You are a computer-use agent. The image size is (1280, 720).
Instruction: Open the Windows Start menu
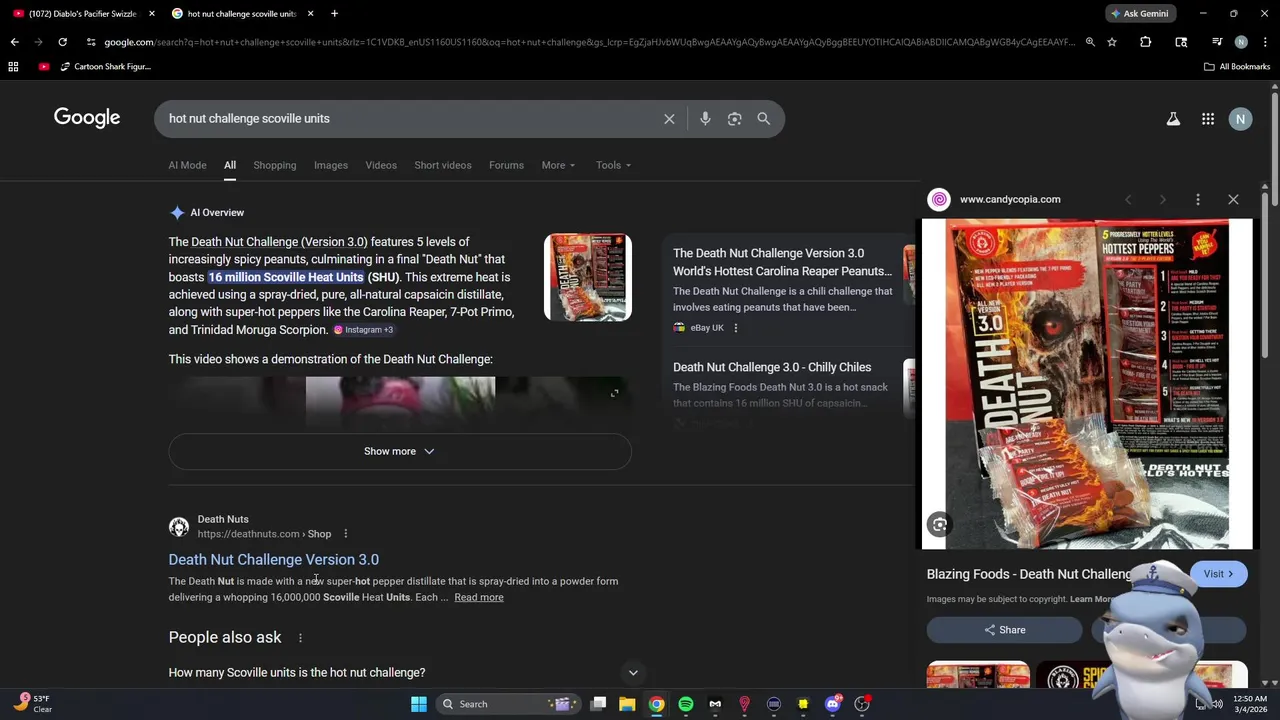coord(419,704)
